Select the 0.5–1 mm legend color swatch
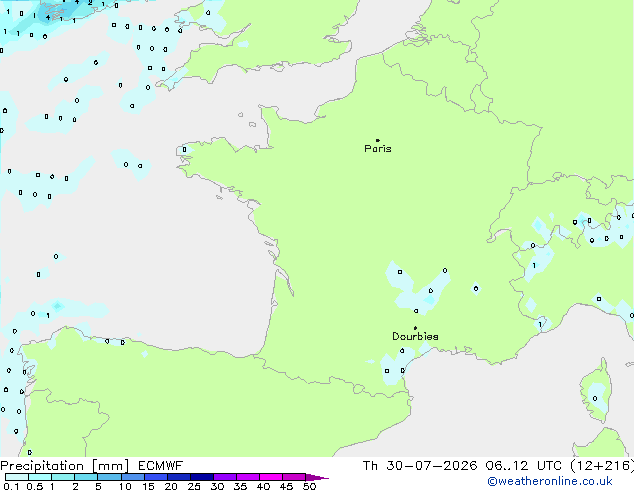The image size is (634, 490). point(40,477)
